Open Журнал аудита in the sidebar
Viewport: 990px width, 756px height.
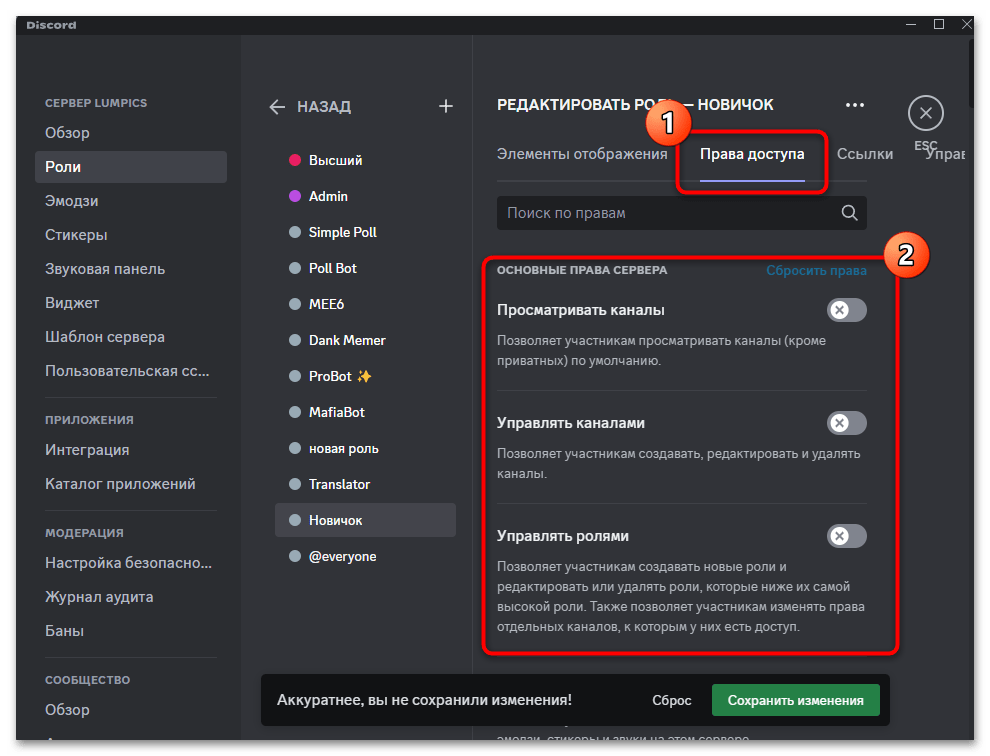point(99,597)
